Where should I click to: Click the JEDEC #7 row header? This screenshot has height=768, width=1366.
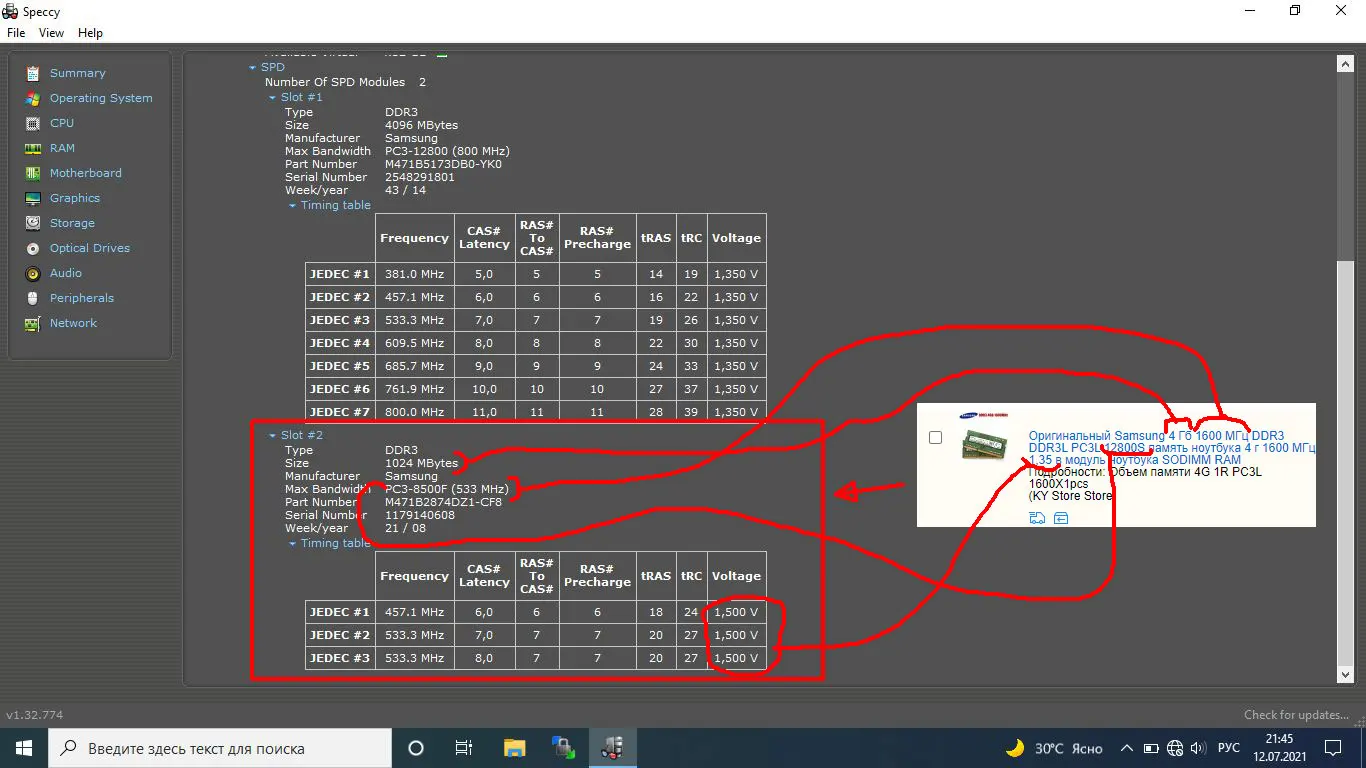pyautogui.click(x=340, y=412)
